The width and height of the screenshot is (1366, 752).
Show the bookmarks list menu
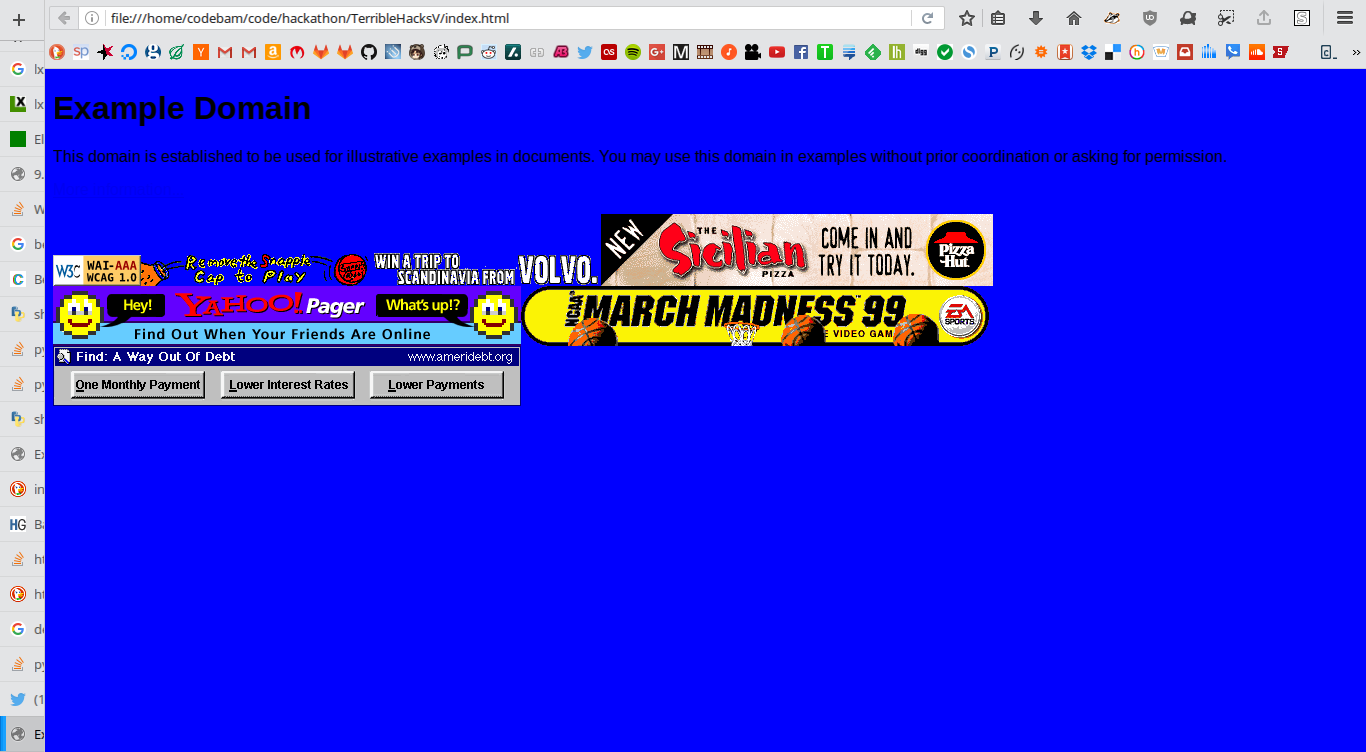tap(998, 18)
